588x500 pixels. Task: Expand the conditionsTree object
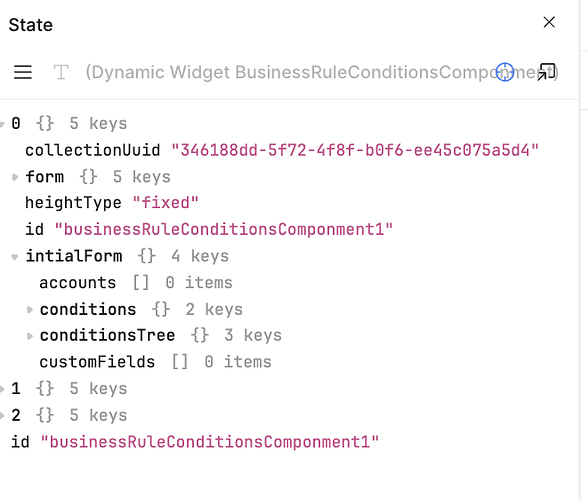30,336
